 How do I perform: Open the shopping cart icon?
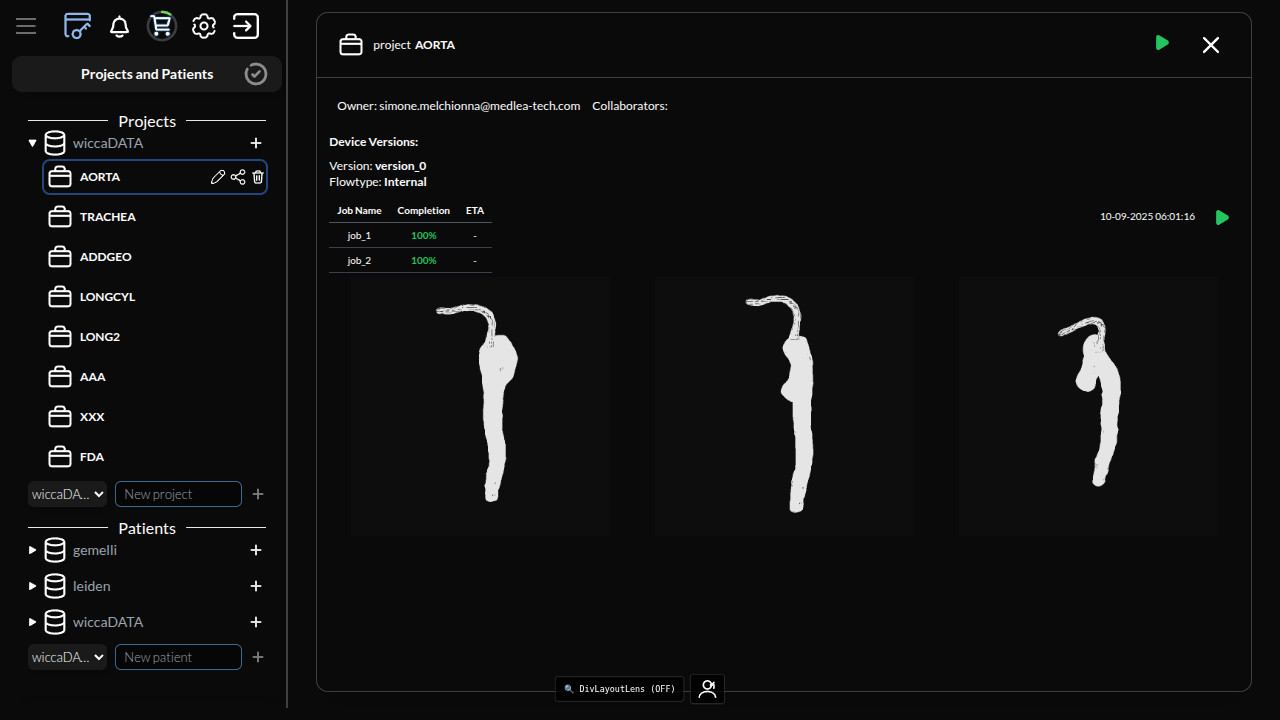(x=161, y=26)
